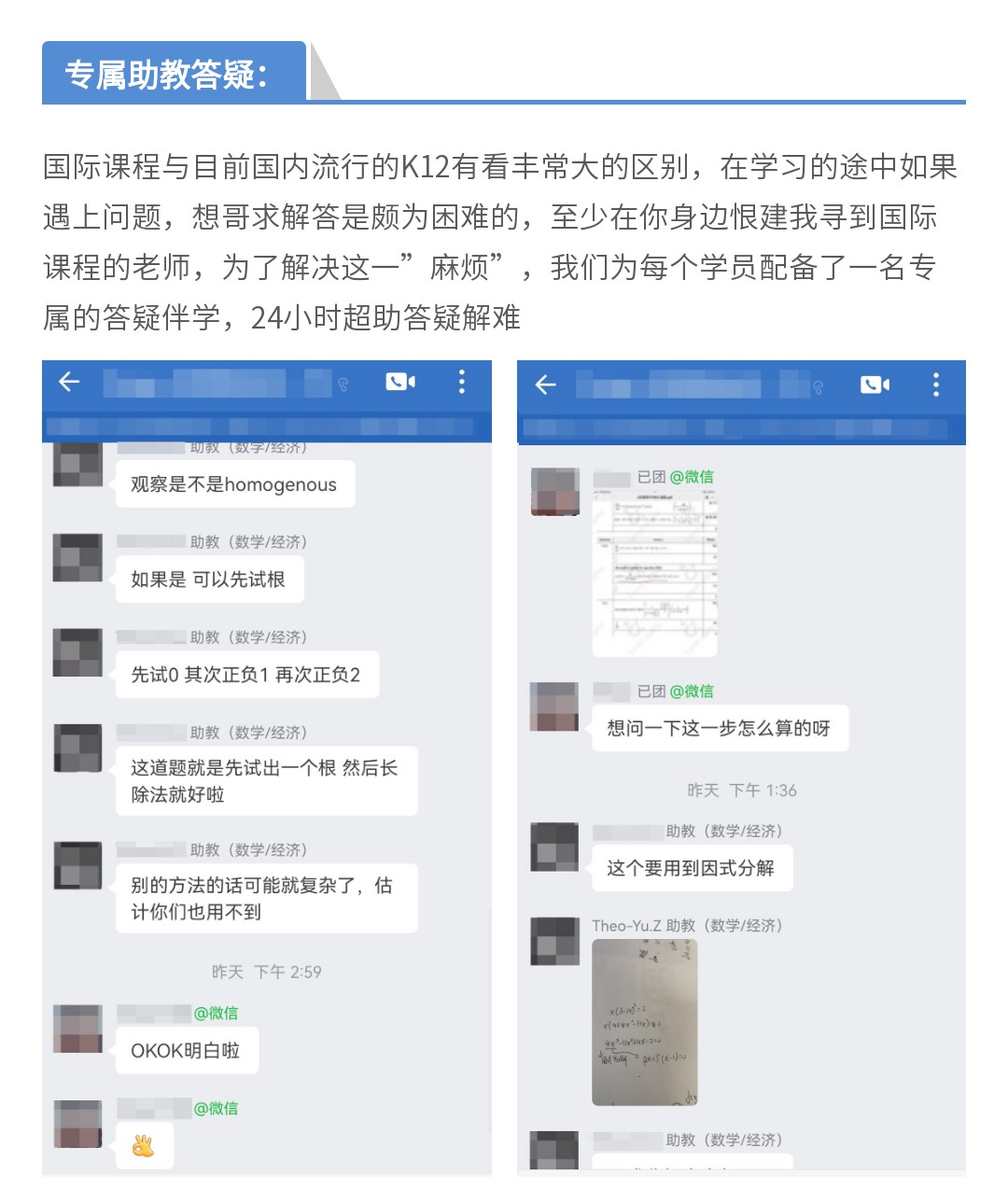Tap the ear icon in left chat header
The image size is (1008, 1203).
click(x=343, y=384)
